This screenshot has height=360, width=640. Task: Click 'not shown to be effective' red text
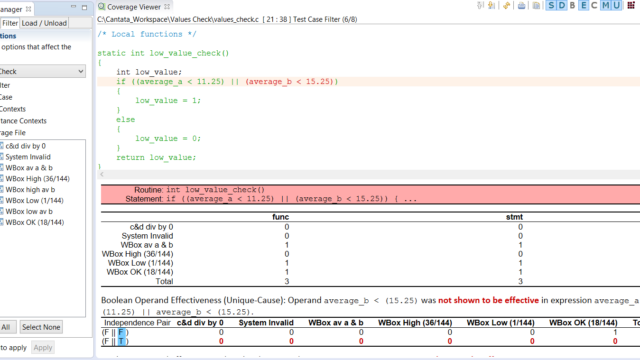tap(489, 300)
